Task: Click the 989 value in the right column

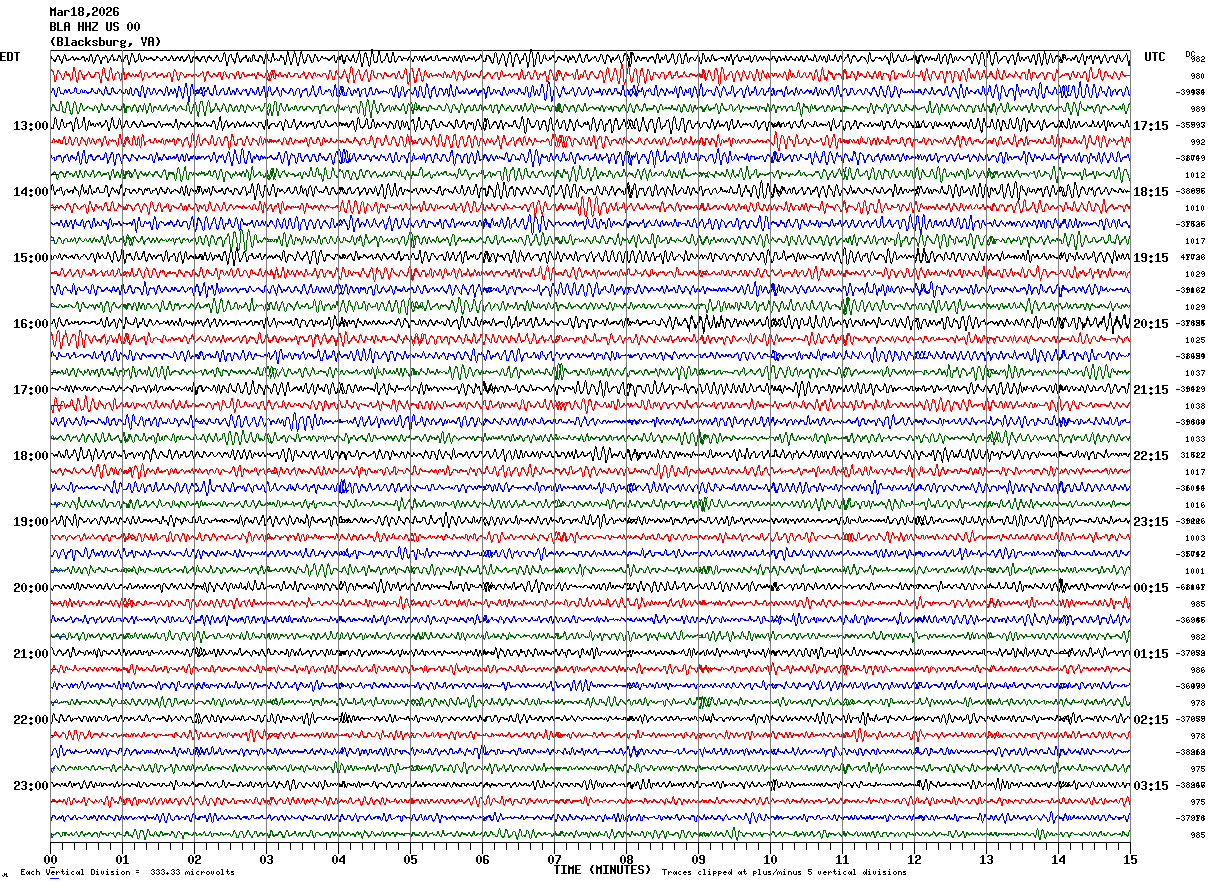Action: pos(1197,109)
